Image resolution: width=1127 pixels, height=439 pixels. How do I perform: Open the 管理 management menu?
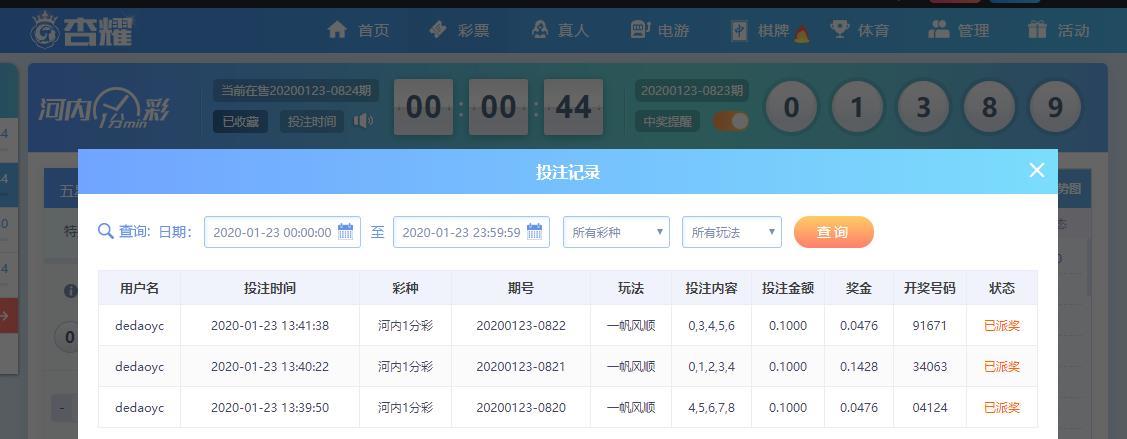click(959, 30)
